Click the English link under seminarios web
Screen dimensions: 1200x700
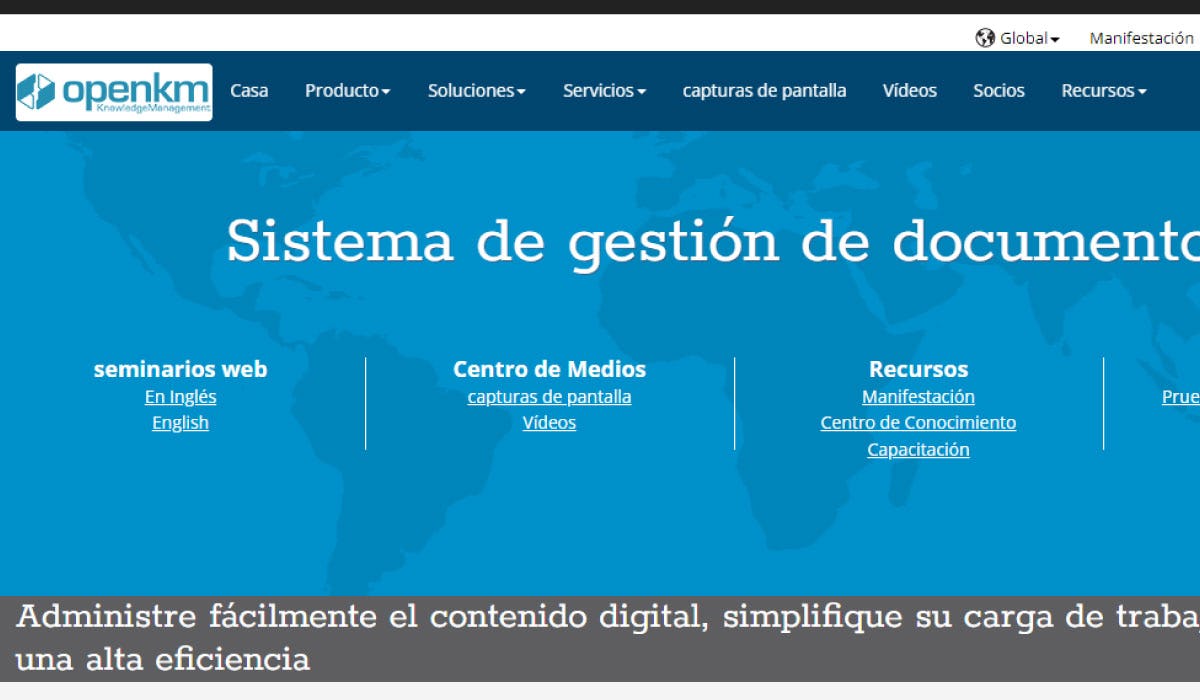pos(180,423)
